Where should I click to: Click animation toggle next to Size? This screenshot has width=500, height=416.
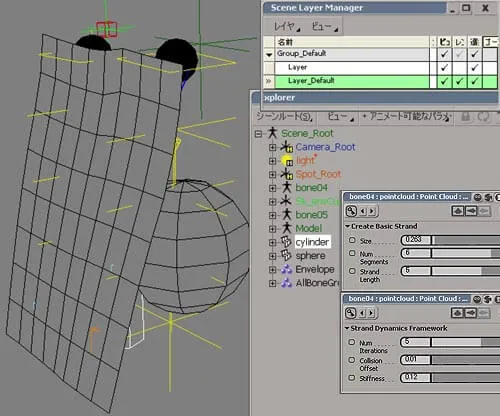[352, 240]
